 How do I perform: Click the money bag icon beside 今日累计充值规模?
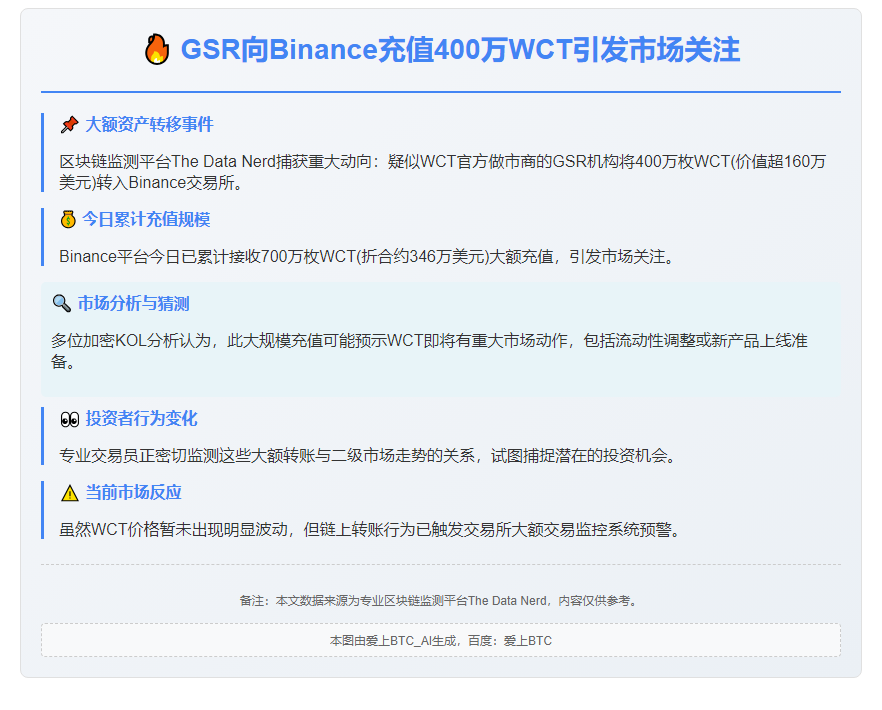68,219
